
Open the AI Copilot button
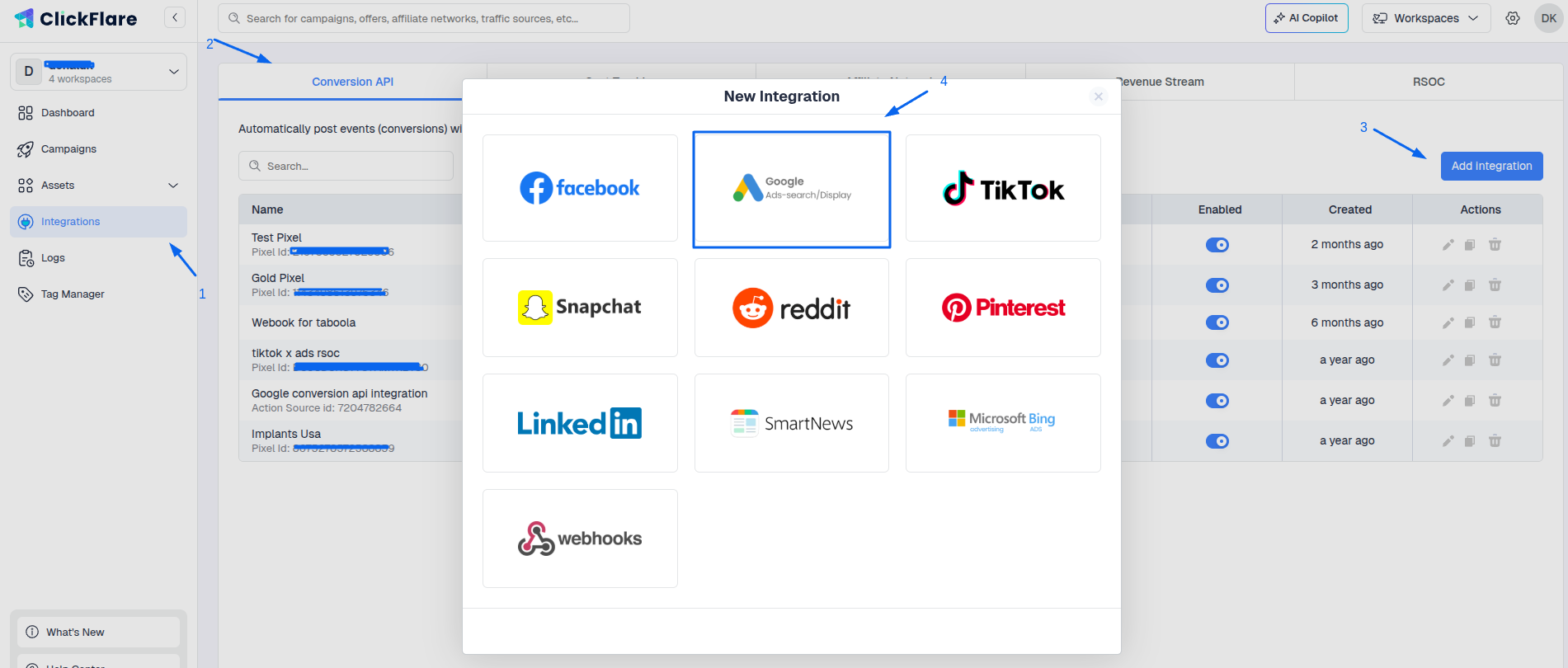tap(1307, 18)
